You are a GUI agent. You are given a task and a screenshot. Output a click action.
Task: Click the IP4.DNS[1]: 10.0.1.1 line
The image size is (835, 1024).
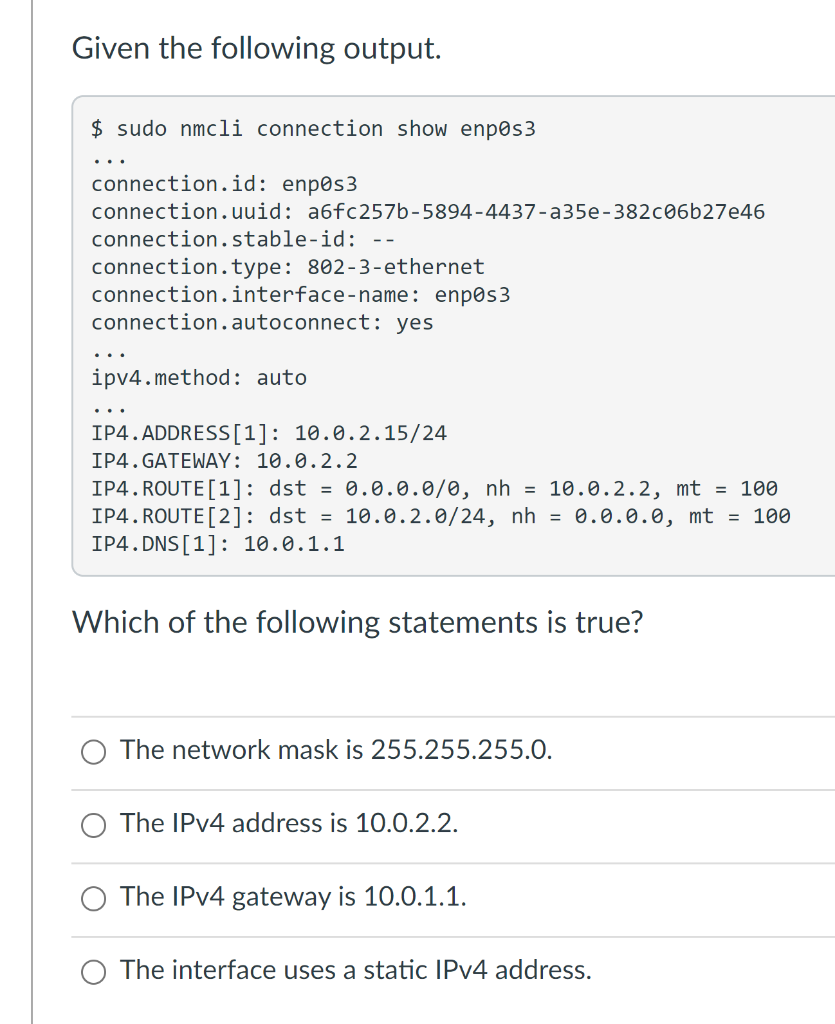pos(217,544)
